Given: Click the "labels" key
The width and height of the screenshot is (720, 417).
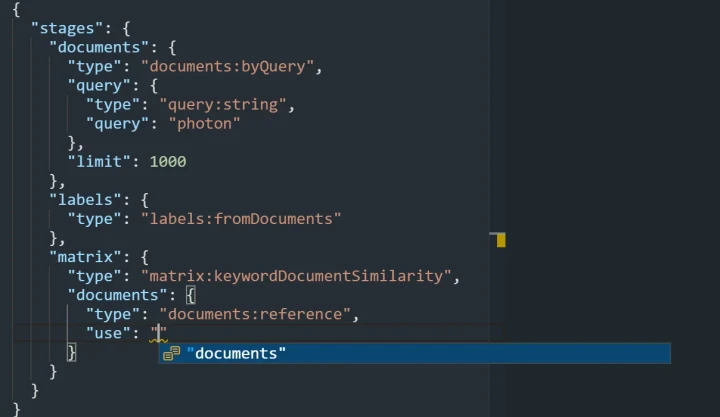Looking at the screenshot, I should (85, 200).
